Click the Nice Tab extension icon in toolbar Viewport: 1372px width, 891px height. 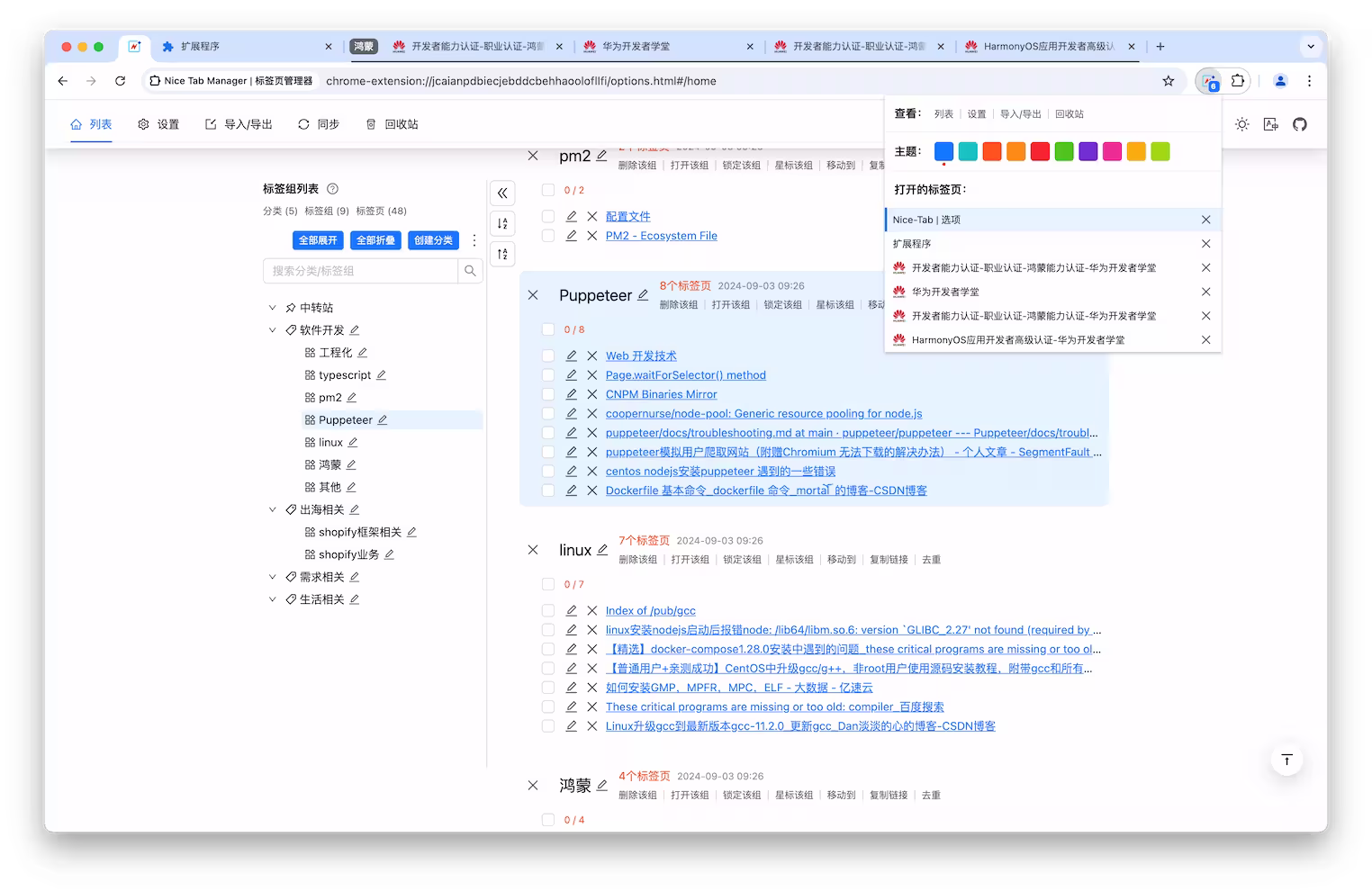(x=1208, y=81)
